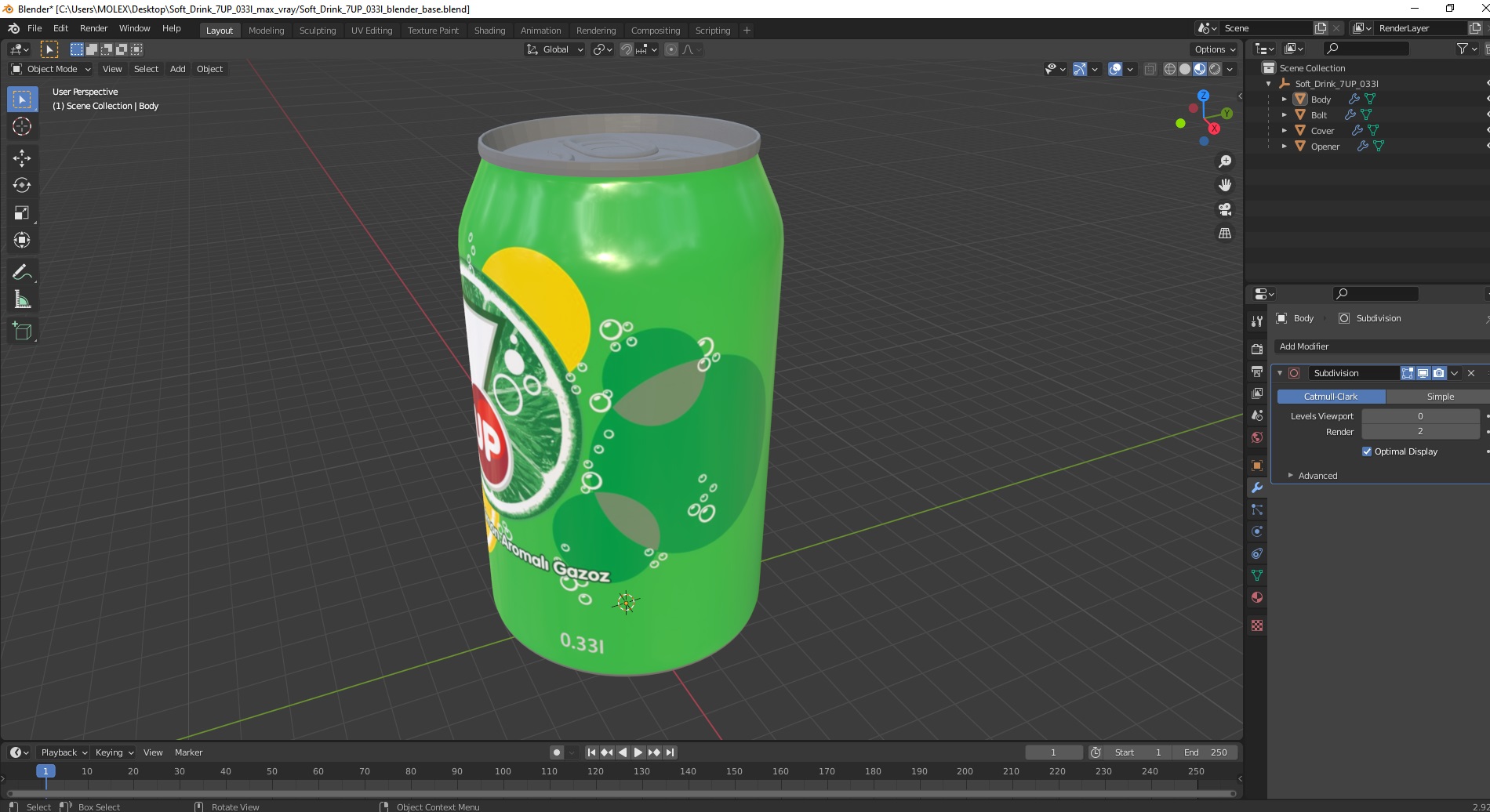The width and height of the screenshot is (1490, 812).
Task: Toggle camera view icon
Action: (1224, 209)
